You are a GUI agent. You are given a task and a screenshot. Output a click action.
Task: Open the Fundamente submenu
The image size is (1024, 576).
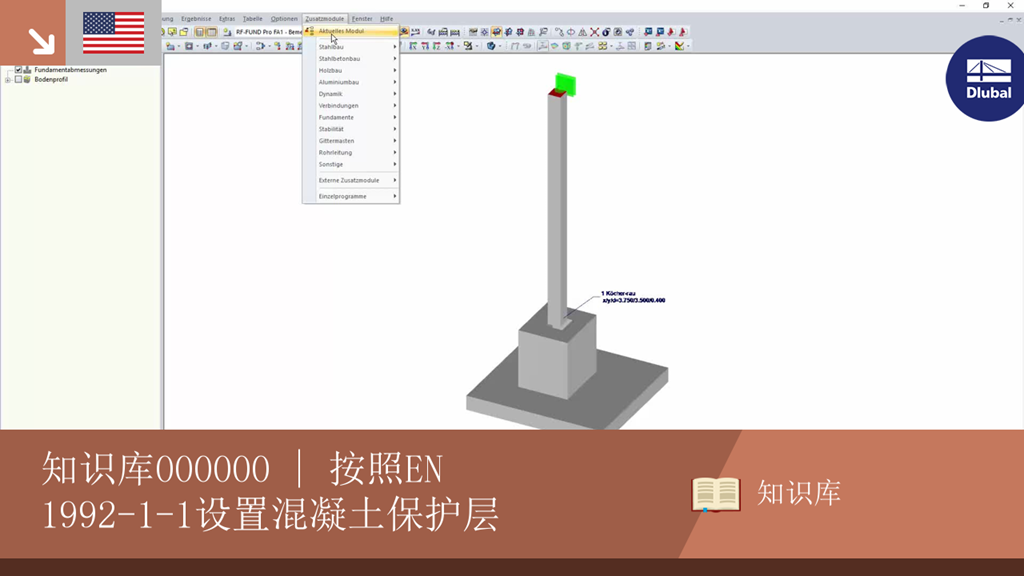pos(351,118)
